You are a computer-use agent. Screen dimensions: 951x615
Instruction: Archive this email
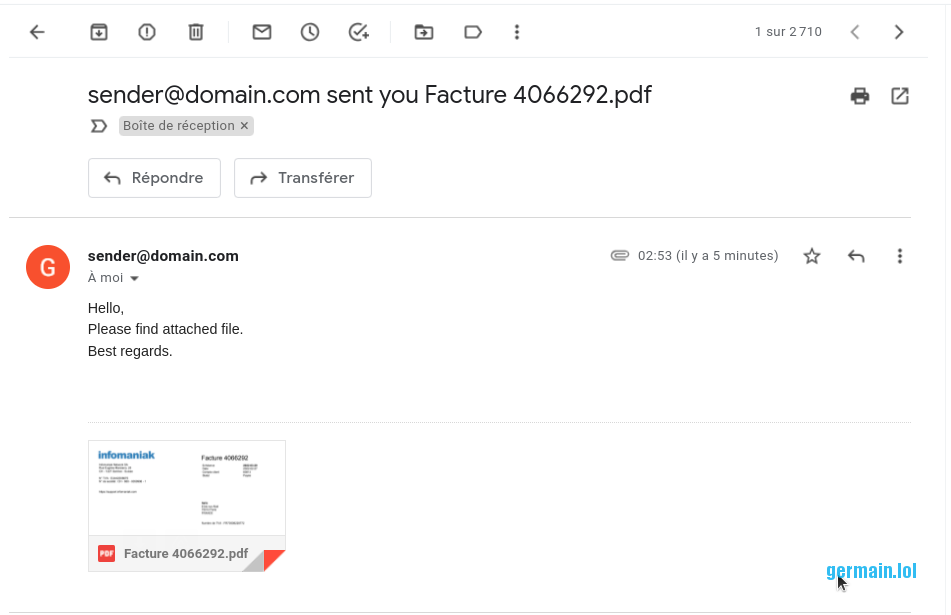click(99, 32)
